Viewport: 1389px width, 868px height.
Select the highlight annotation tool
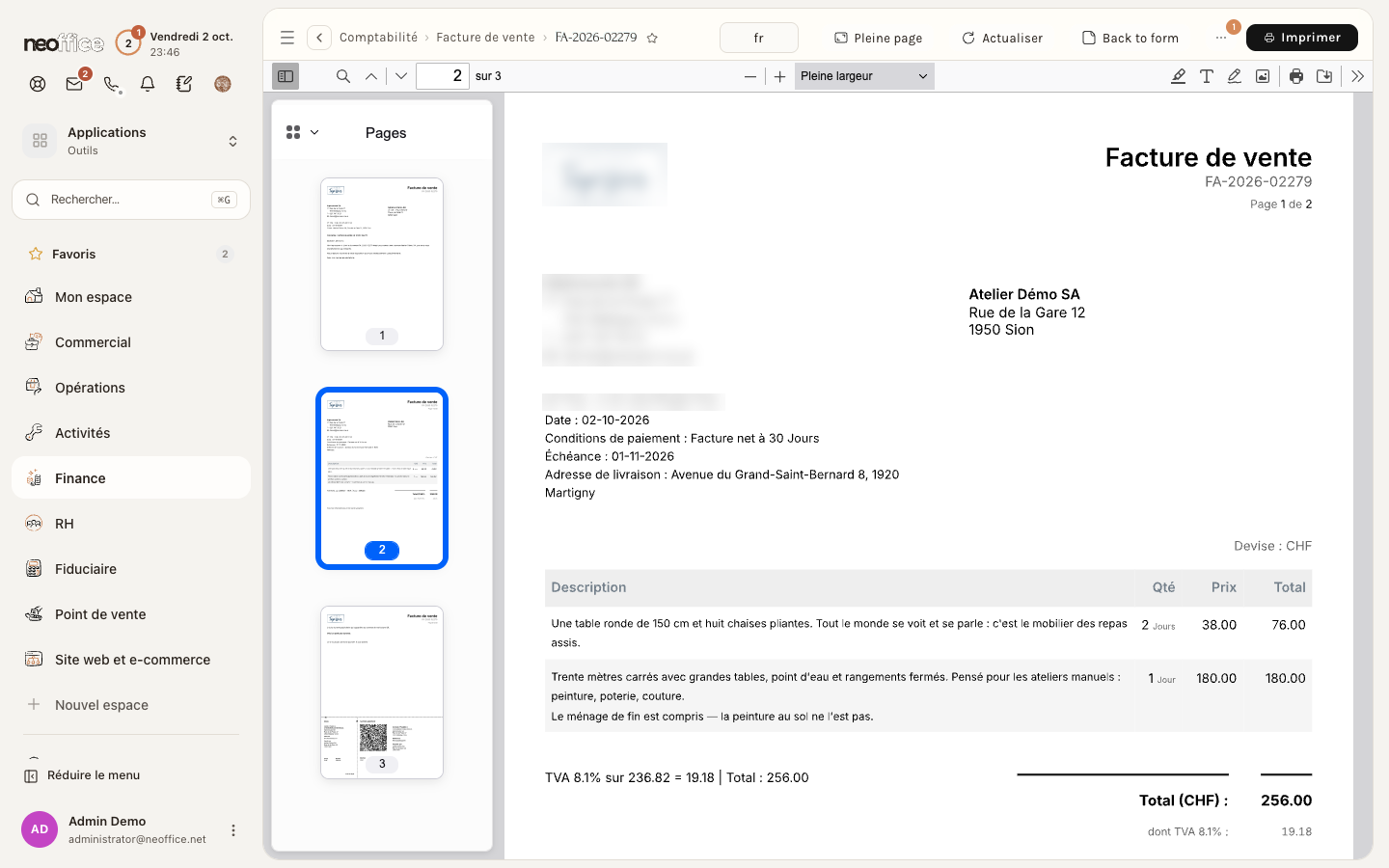click(x=1179, y=76)
